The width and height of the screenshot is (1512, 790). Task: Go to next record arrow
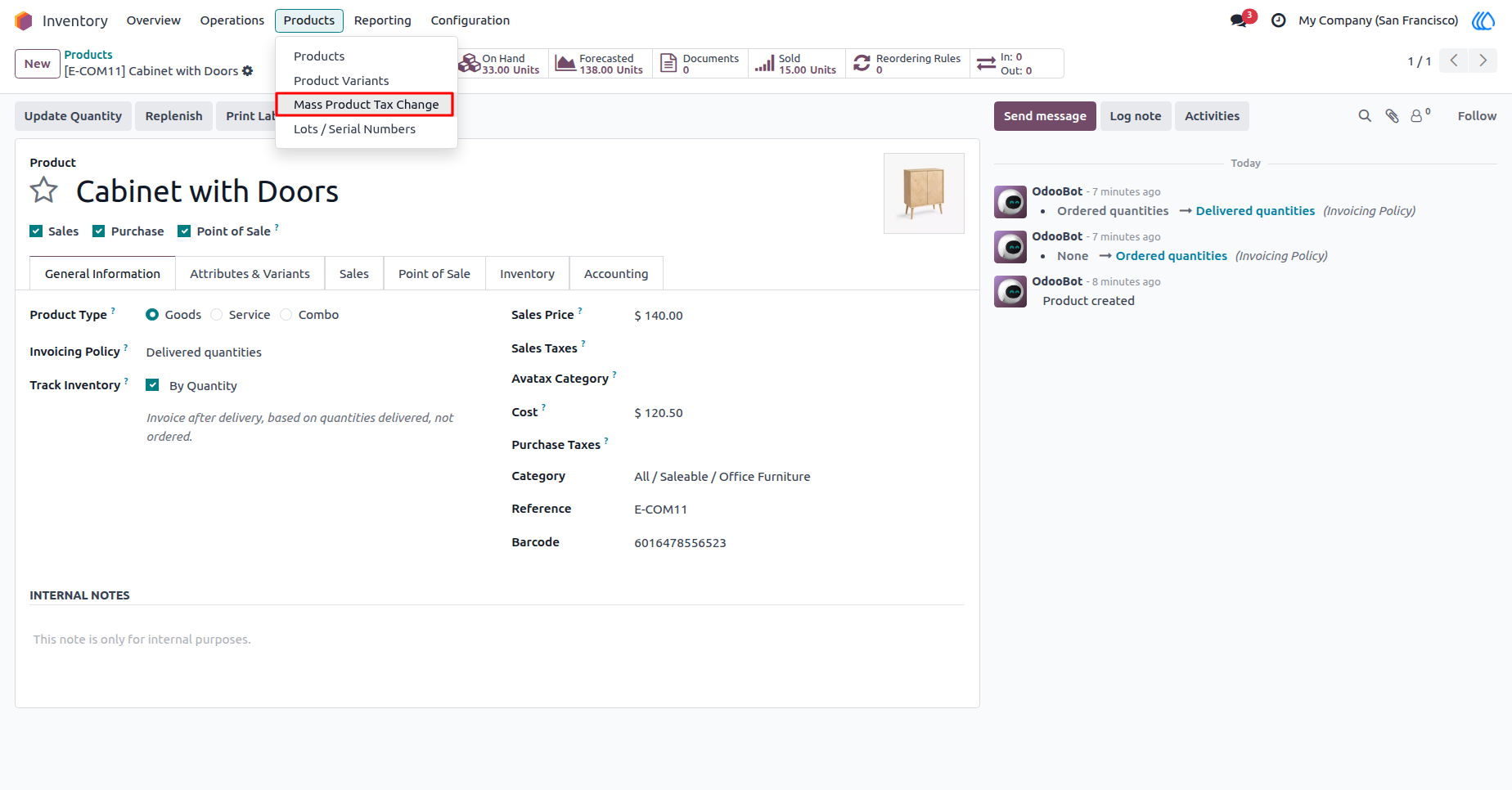click(1483, 61)
